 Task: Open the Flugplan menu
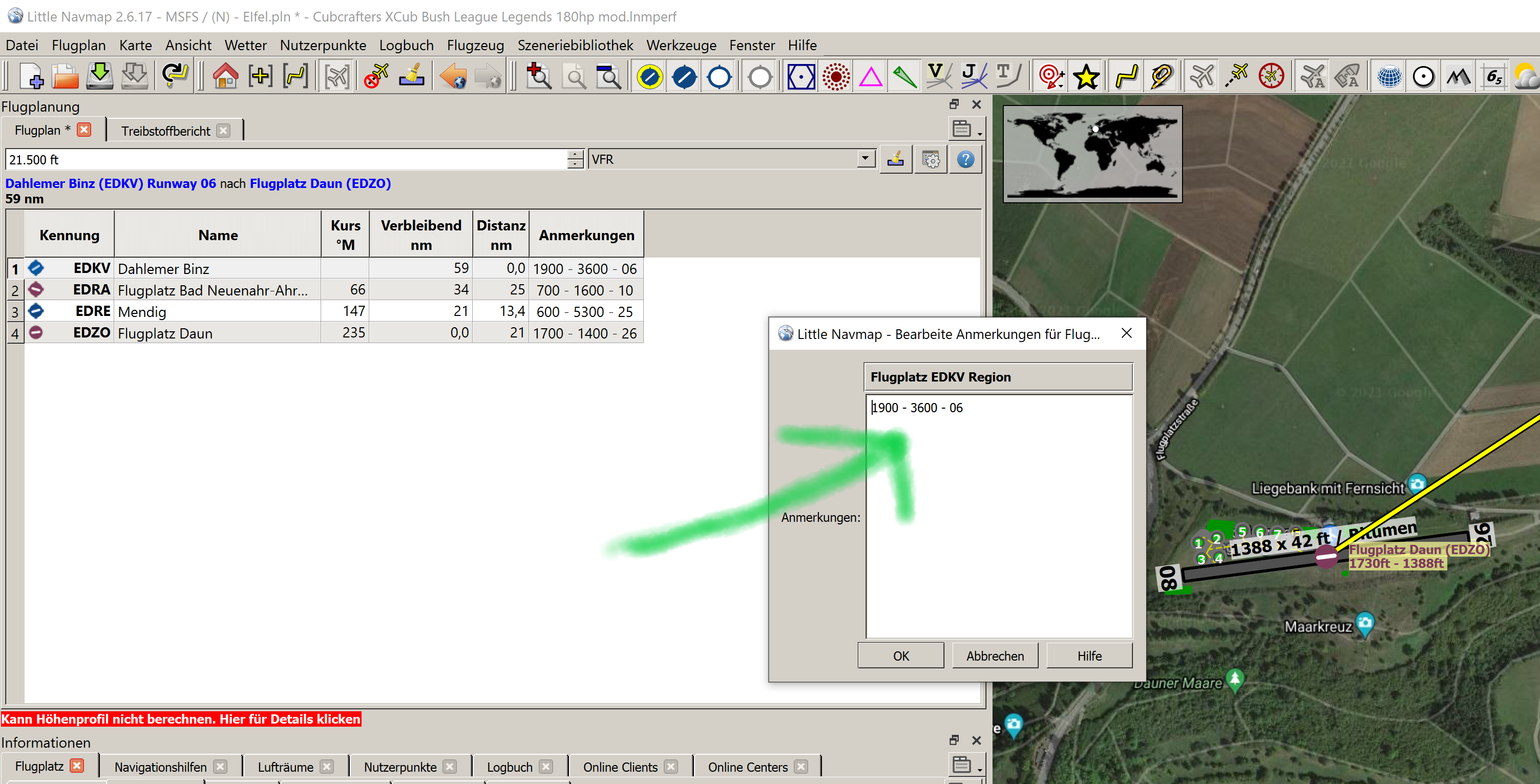point(78,45)
